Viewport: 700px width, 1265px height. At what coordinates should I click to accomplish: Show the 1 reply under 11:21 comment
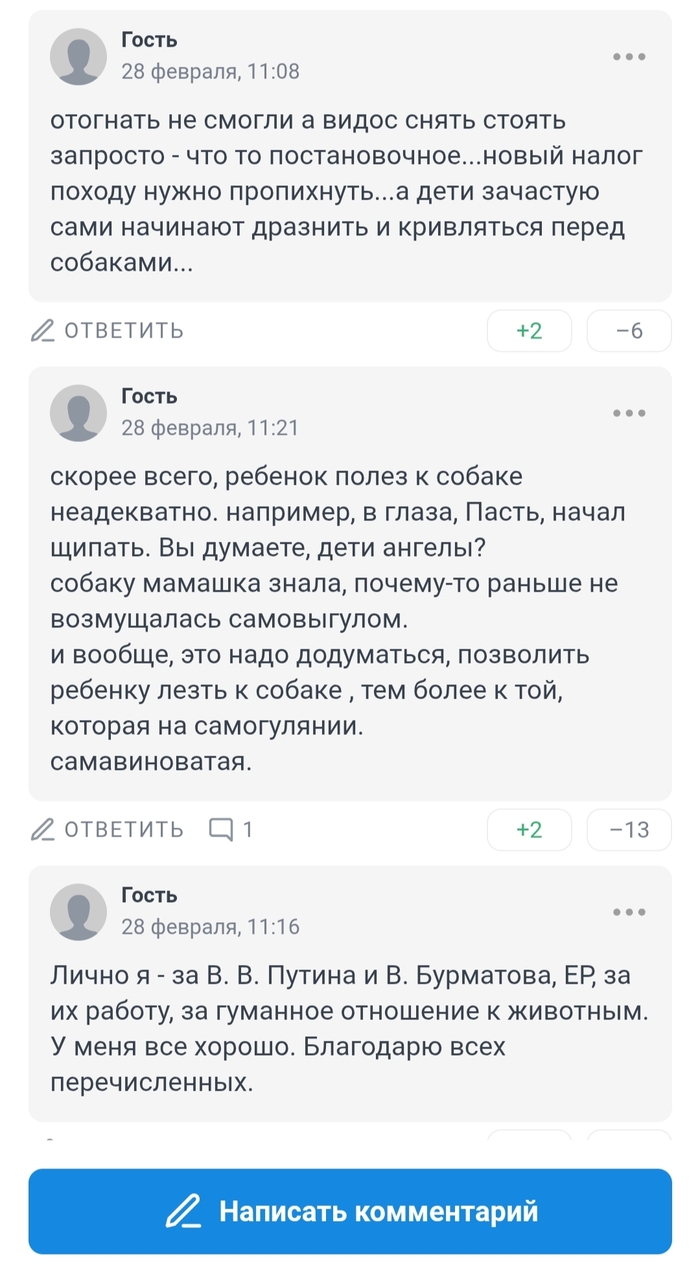coord(231,829)
